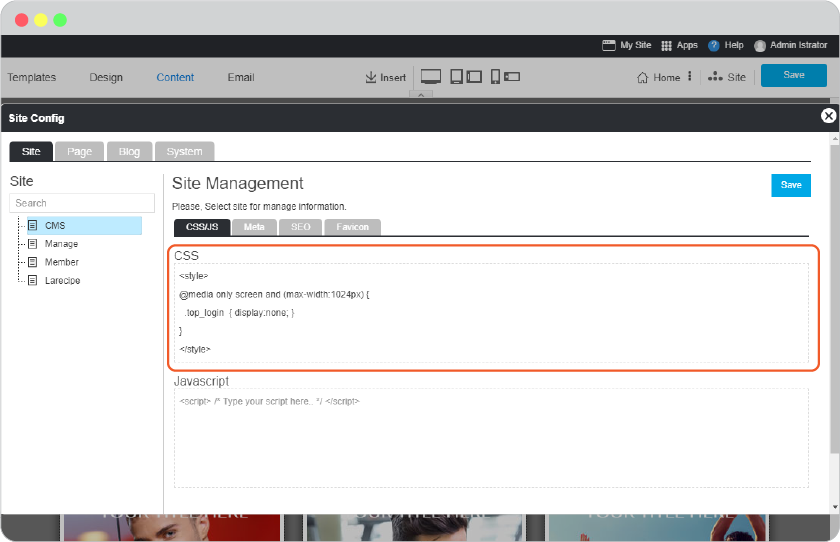Image resolution: width=840 pixels, height=542 pixels.
Task: Click the top toolbar Save button
Action: (x=794, y=75)
